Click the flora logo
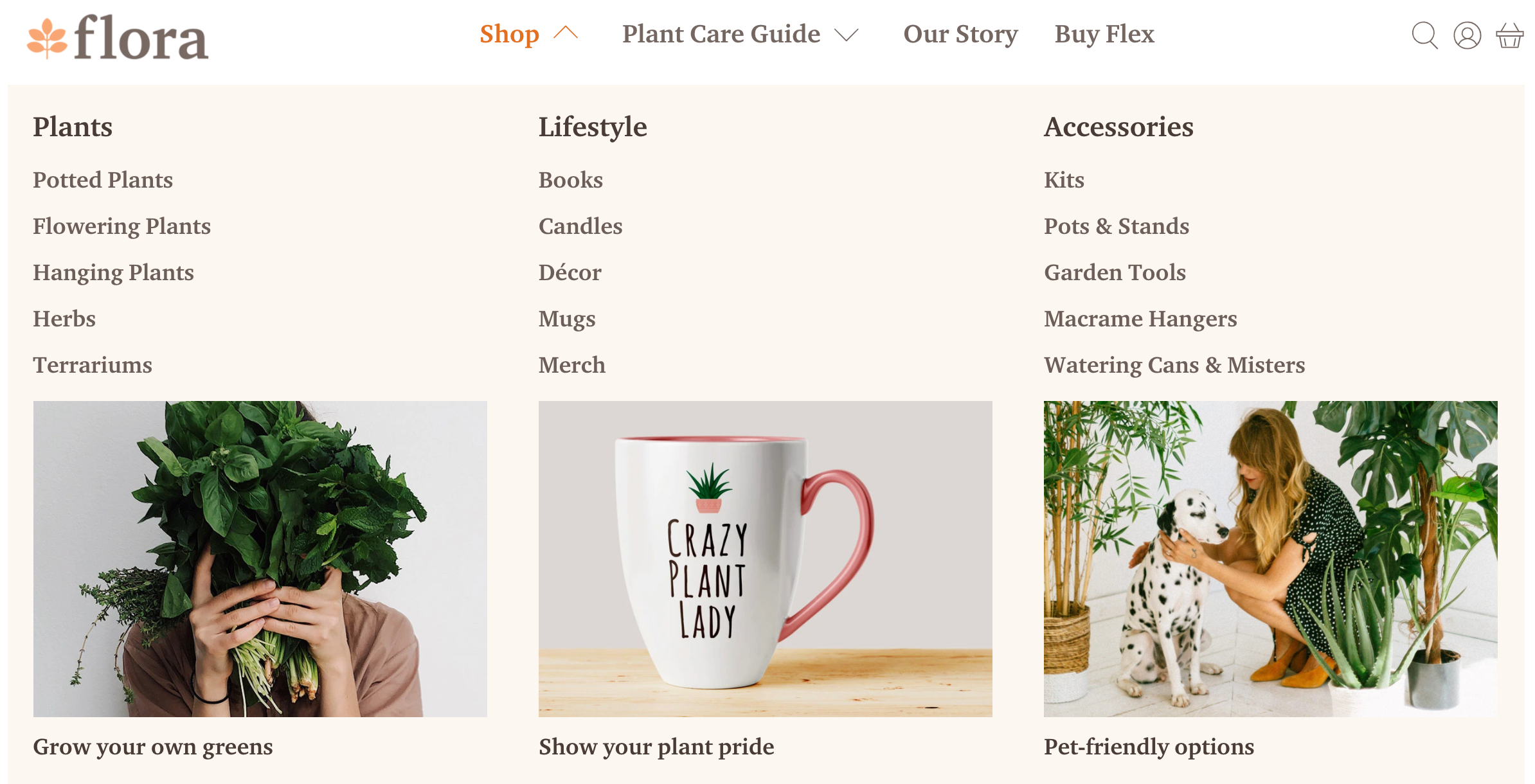 pos(118,37)
